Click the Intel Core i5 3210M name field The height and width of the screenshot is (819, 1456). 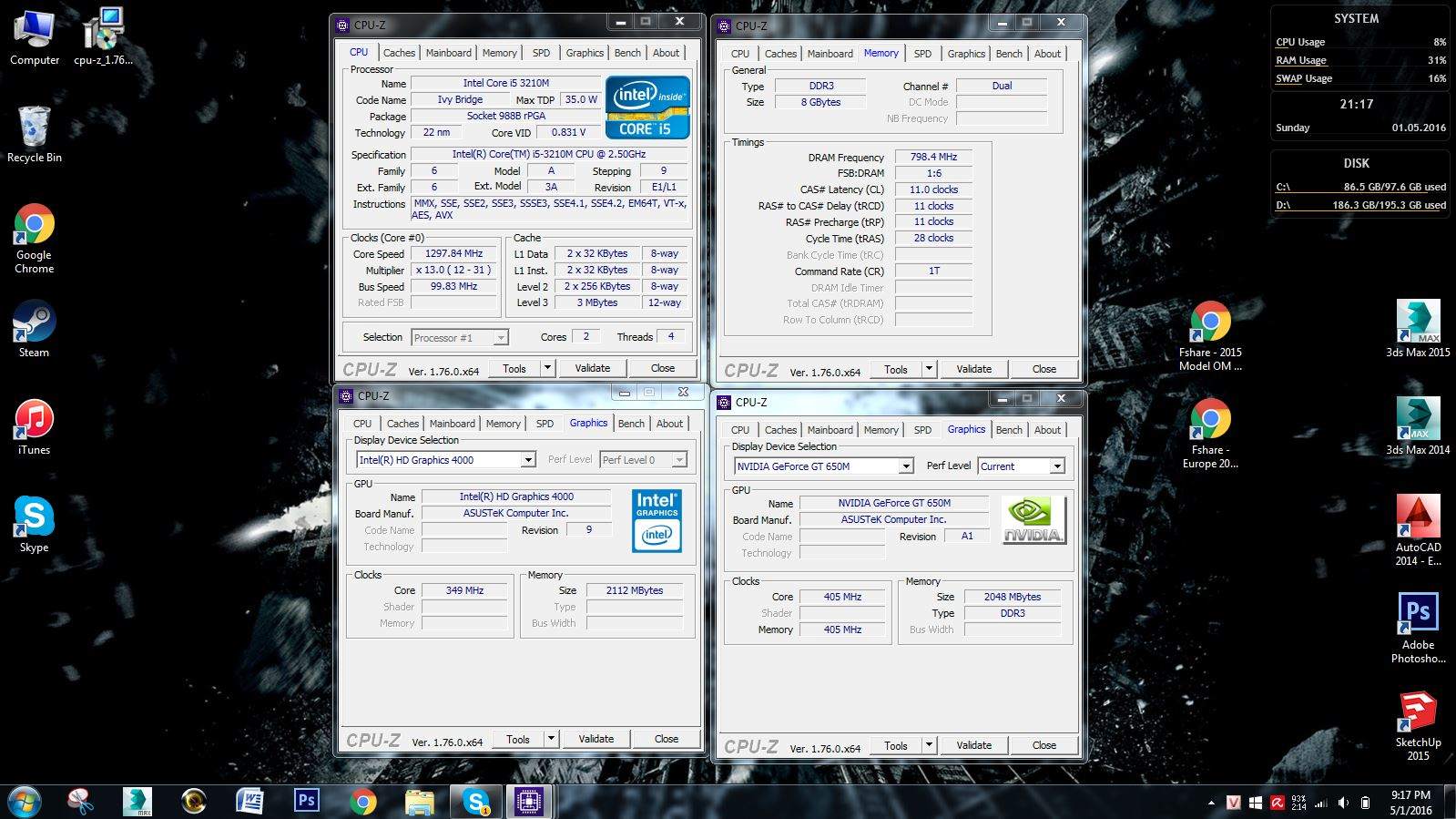click(505, 83)
